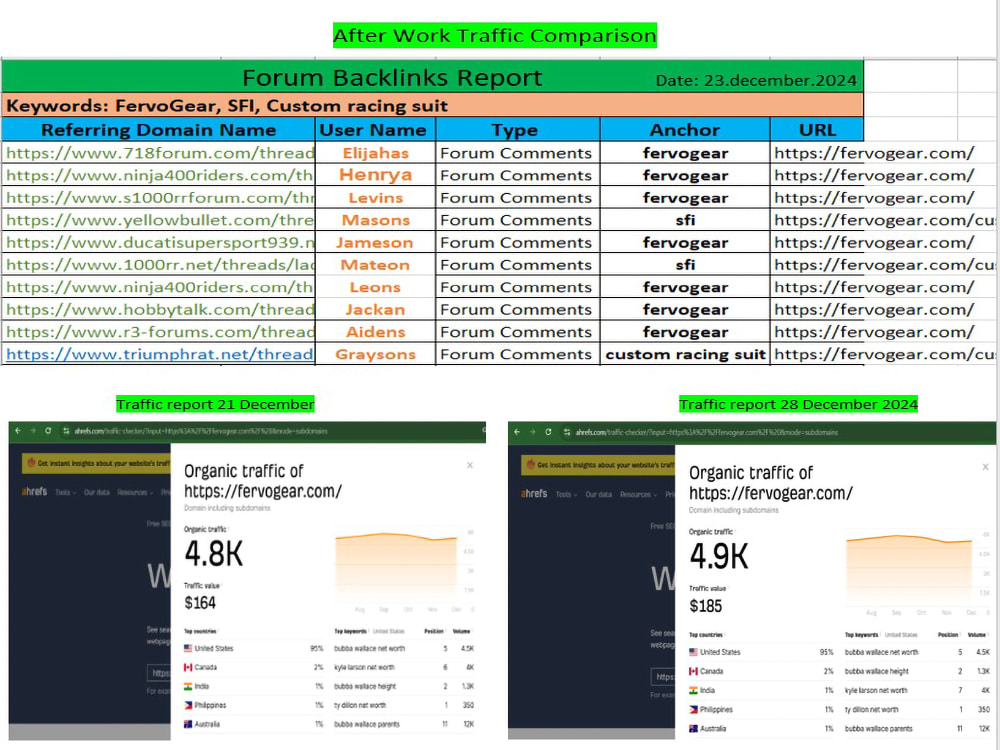Click site settings icon in 21 December address bar
The width and height of the screenshot is (1000, 750).
click(x=65, y=431)
